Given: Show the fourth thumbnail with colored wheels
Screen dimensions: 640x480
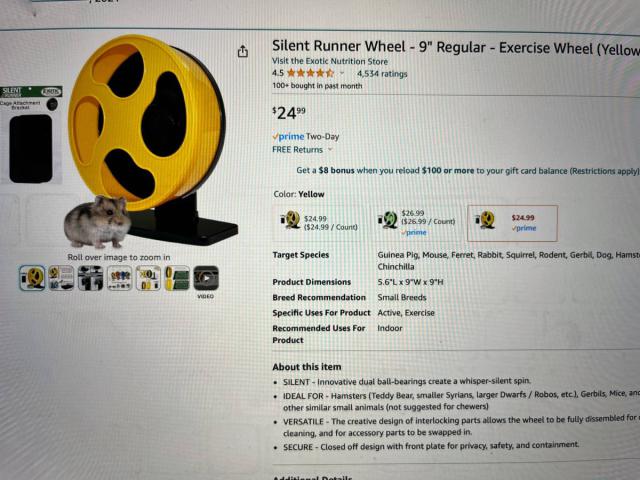Looking at the screenshot, I should coord(119,278).
